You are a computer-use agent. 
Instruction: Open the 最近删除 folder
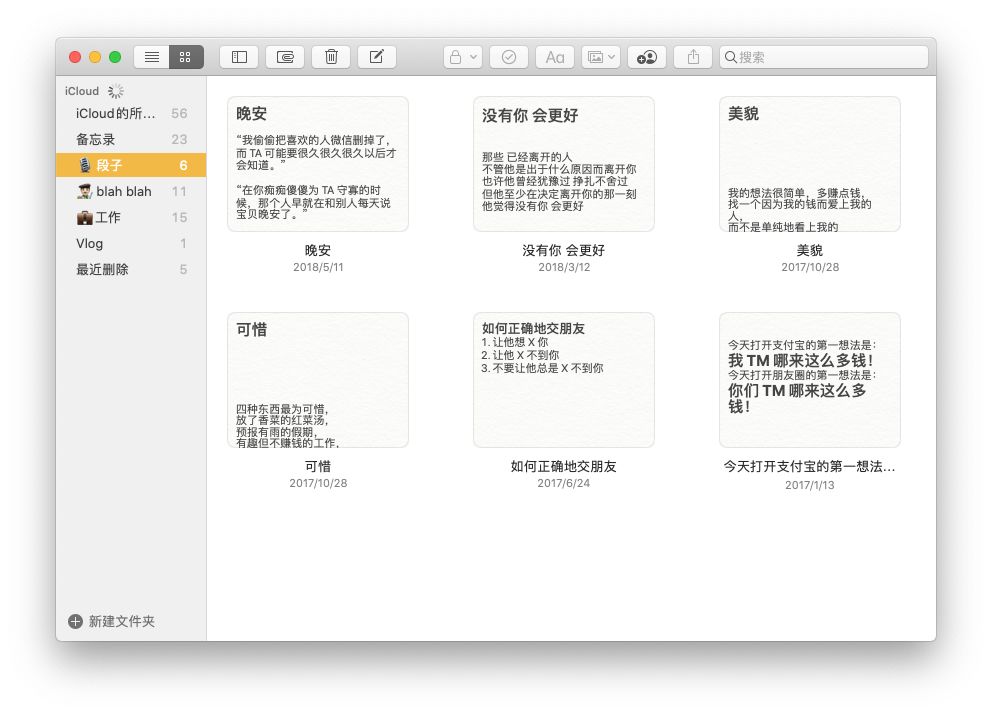[x=131, y=270]
